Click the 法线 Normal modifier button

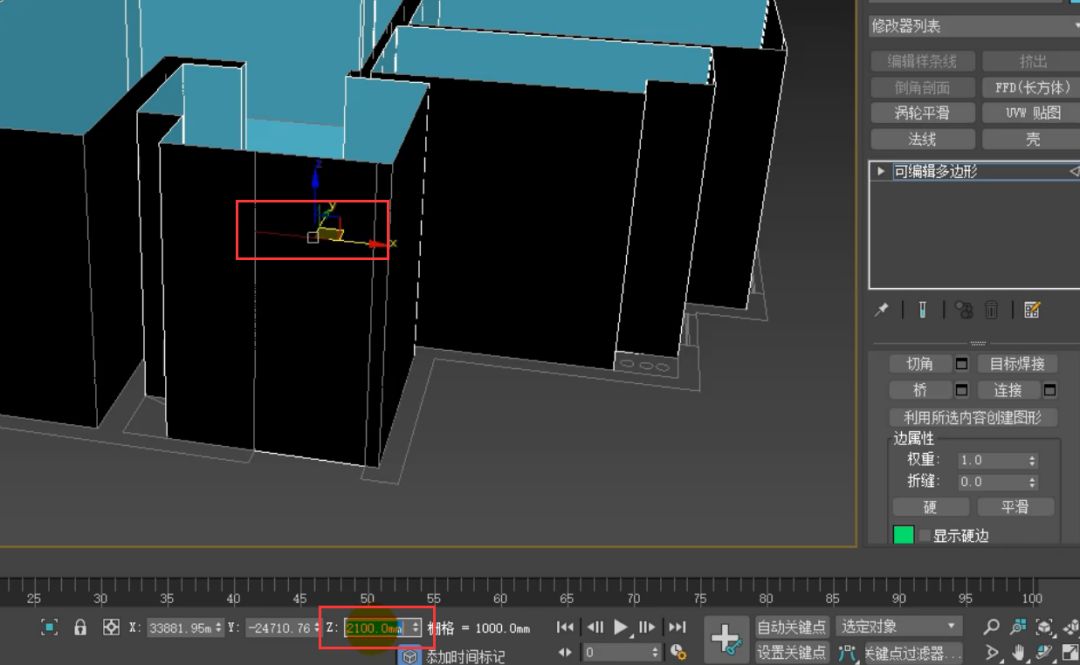(x=922, y=139)
